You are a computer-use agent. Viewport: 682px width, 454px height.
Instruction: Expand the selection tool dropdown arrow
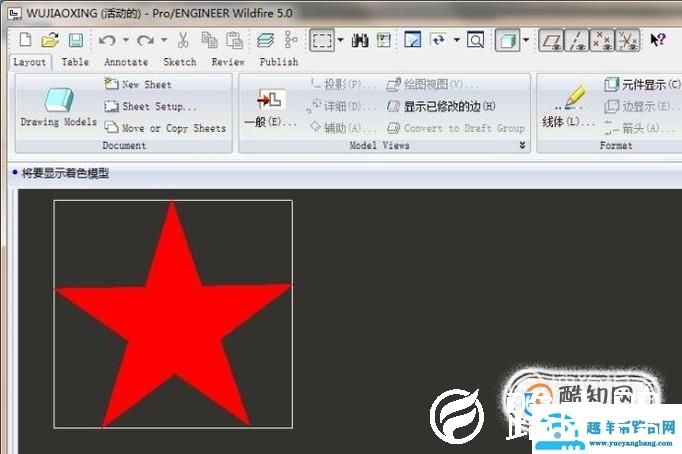[x=341, y=40]
